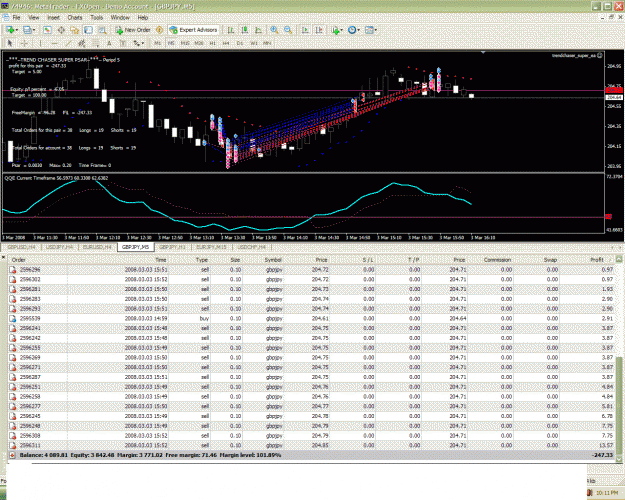Toggle chart auto scroll
Viewport: 625px width, 500px height.
pyautogui.click(x=305, y=30)
